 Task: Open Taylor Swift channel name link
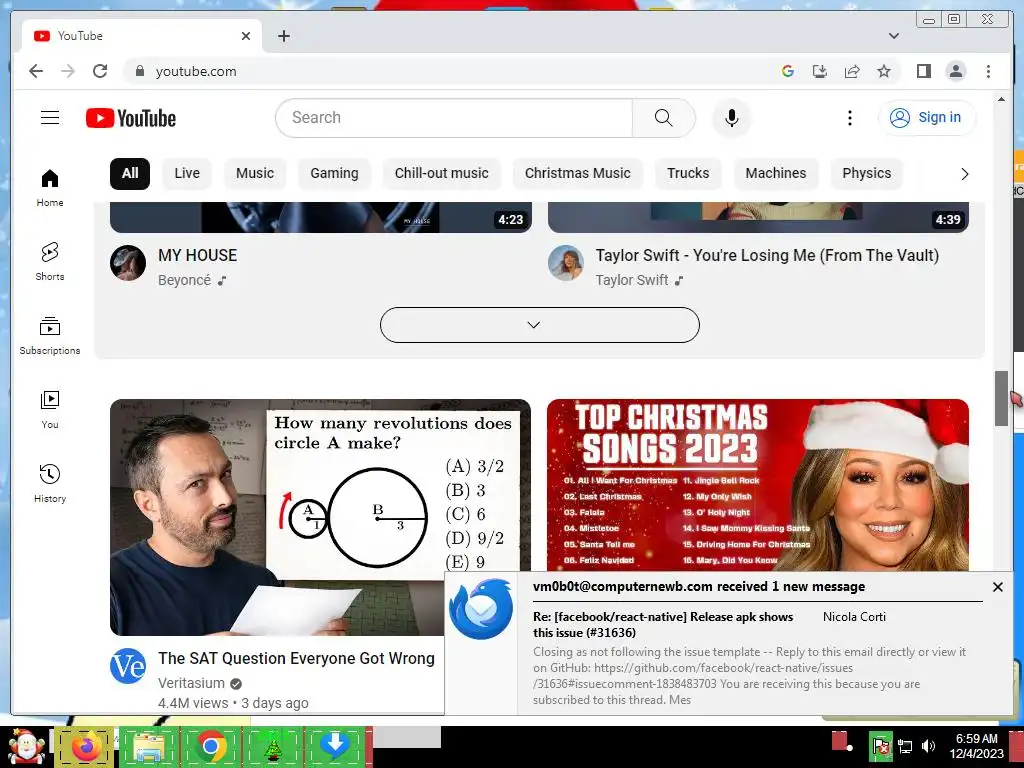coord(632,280)
